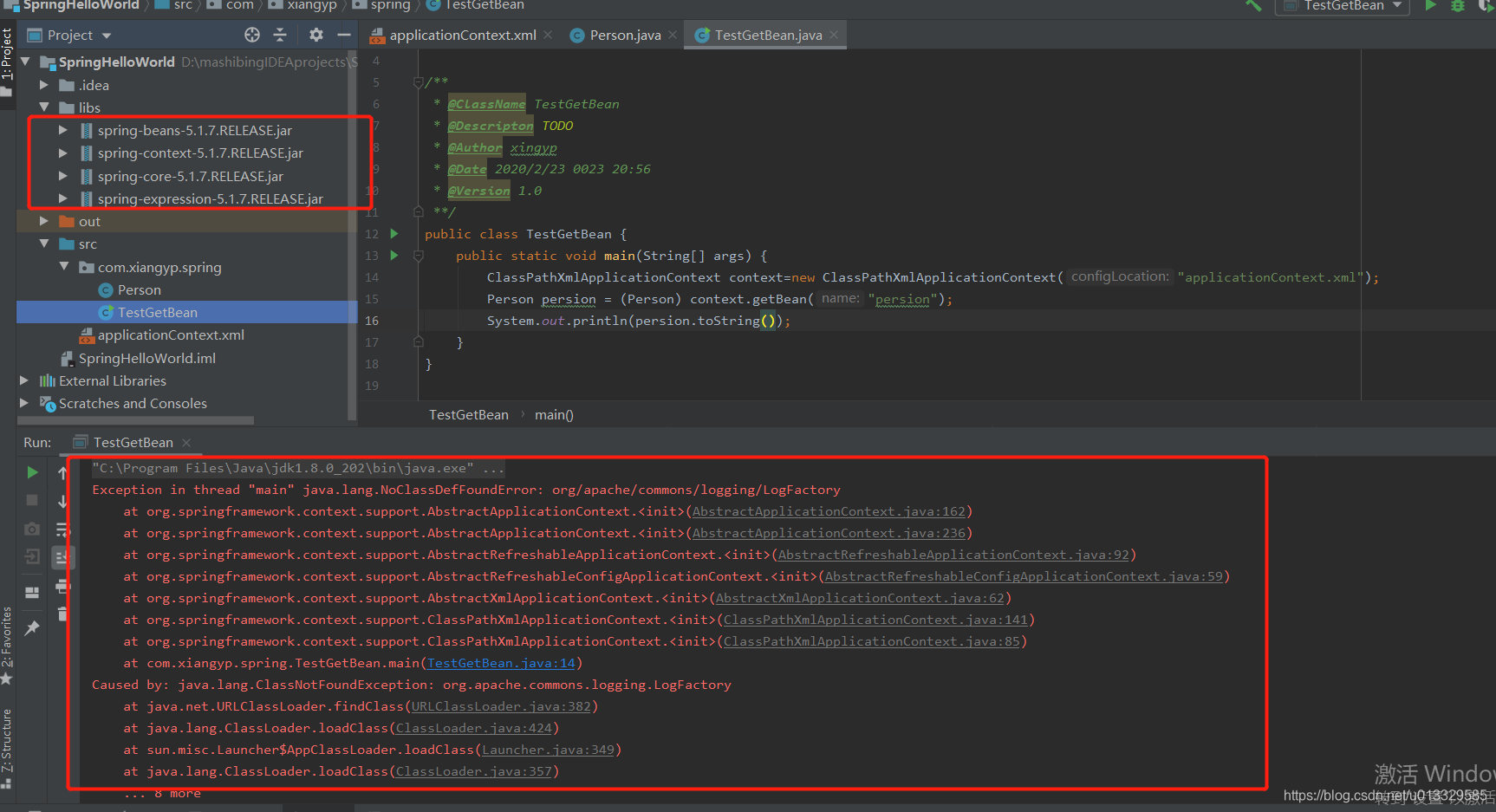
Task: Click the Dump Threads camera icon
Action: coord(32,529)
